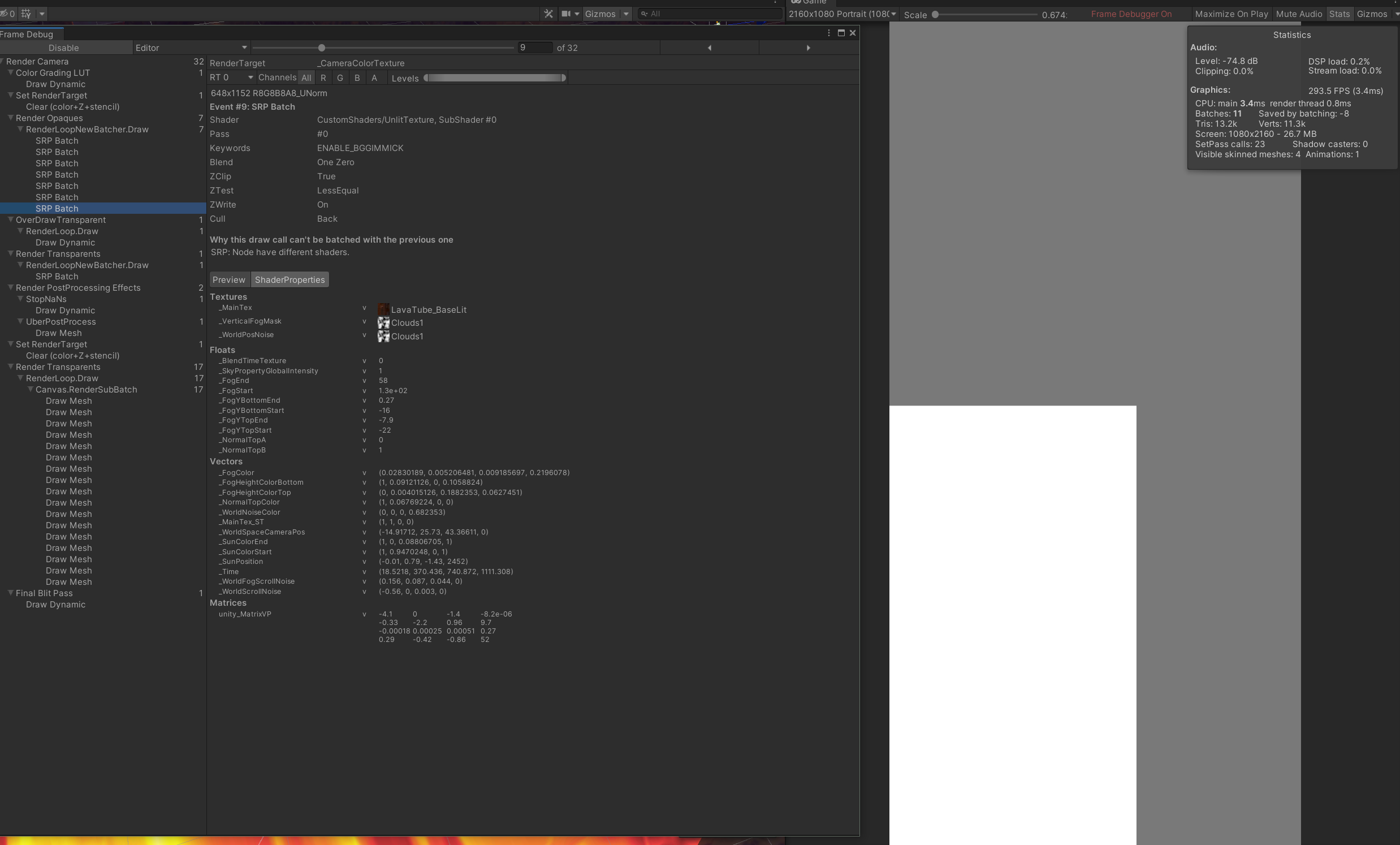Viewport: 1400px width, 845px height.
Task: Collapse the Render Opaques tree node
Action: coord(11,118)
